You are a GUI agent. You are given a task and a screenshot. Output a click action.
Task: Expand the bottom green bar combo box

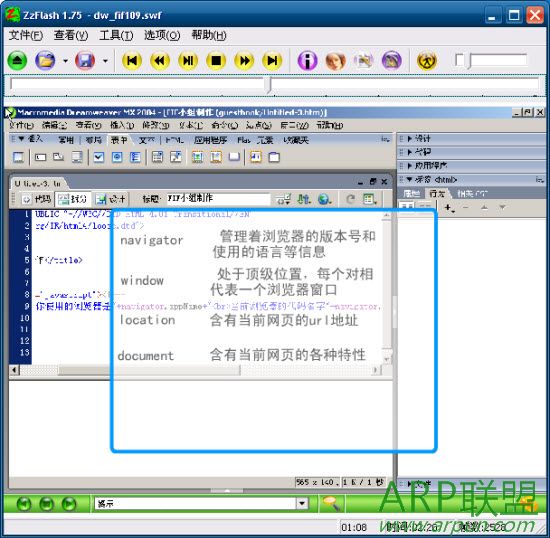click(302, 504)
